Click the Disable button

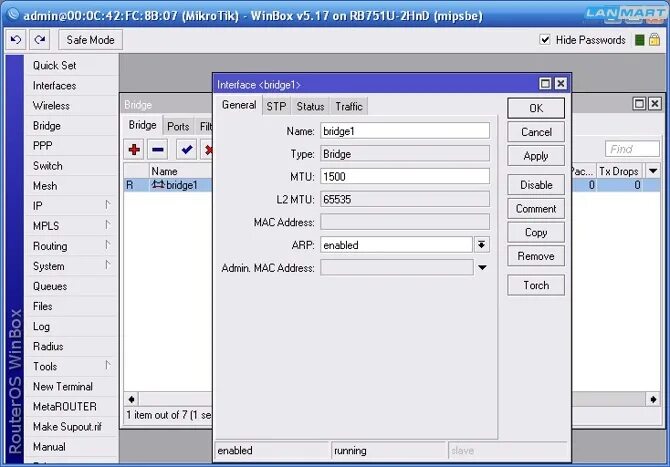[536, 185]
